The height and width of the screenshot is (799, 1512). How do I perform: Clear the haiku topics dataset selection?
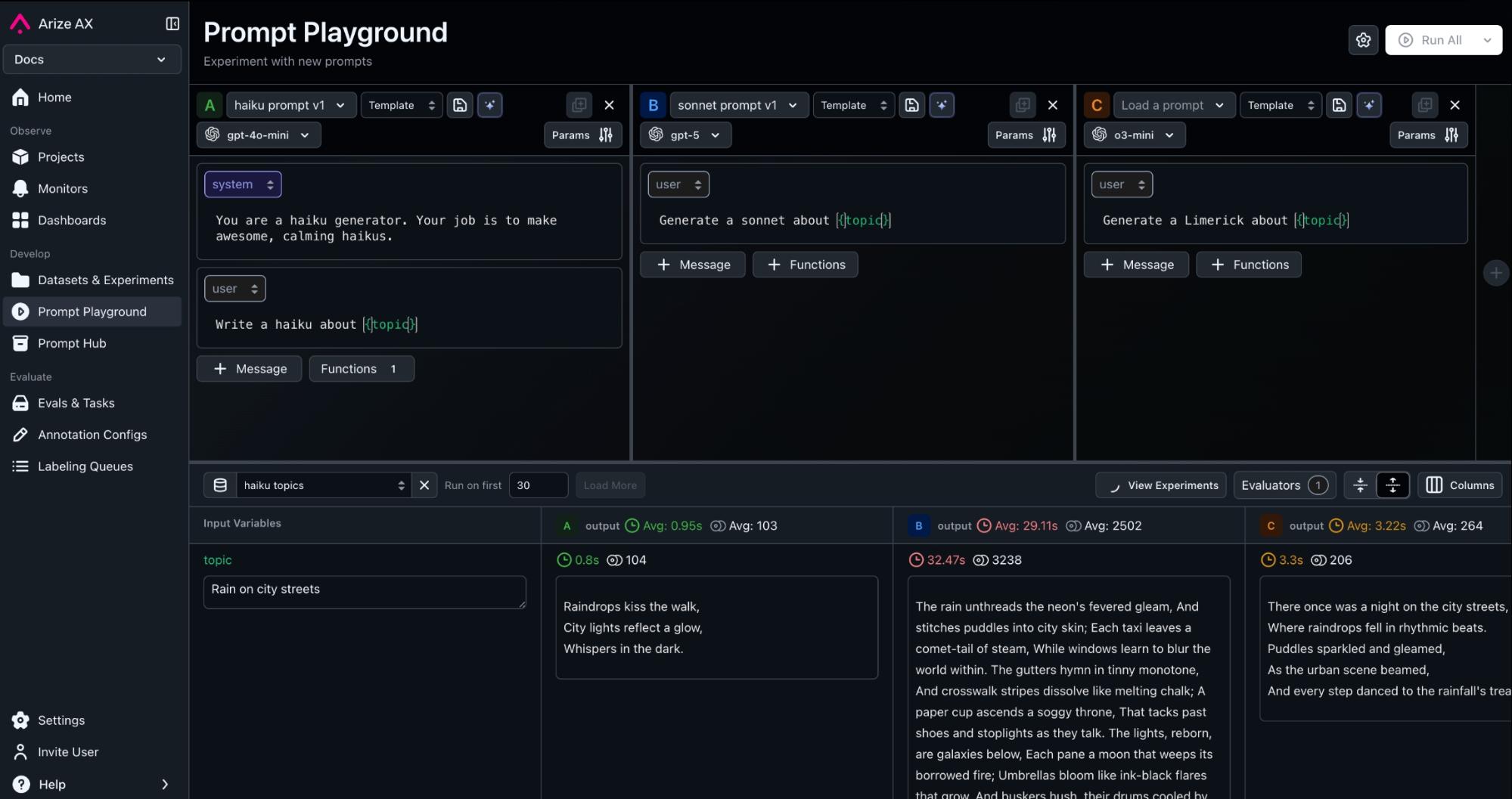(x=424, y=485)
